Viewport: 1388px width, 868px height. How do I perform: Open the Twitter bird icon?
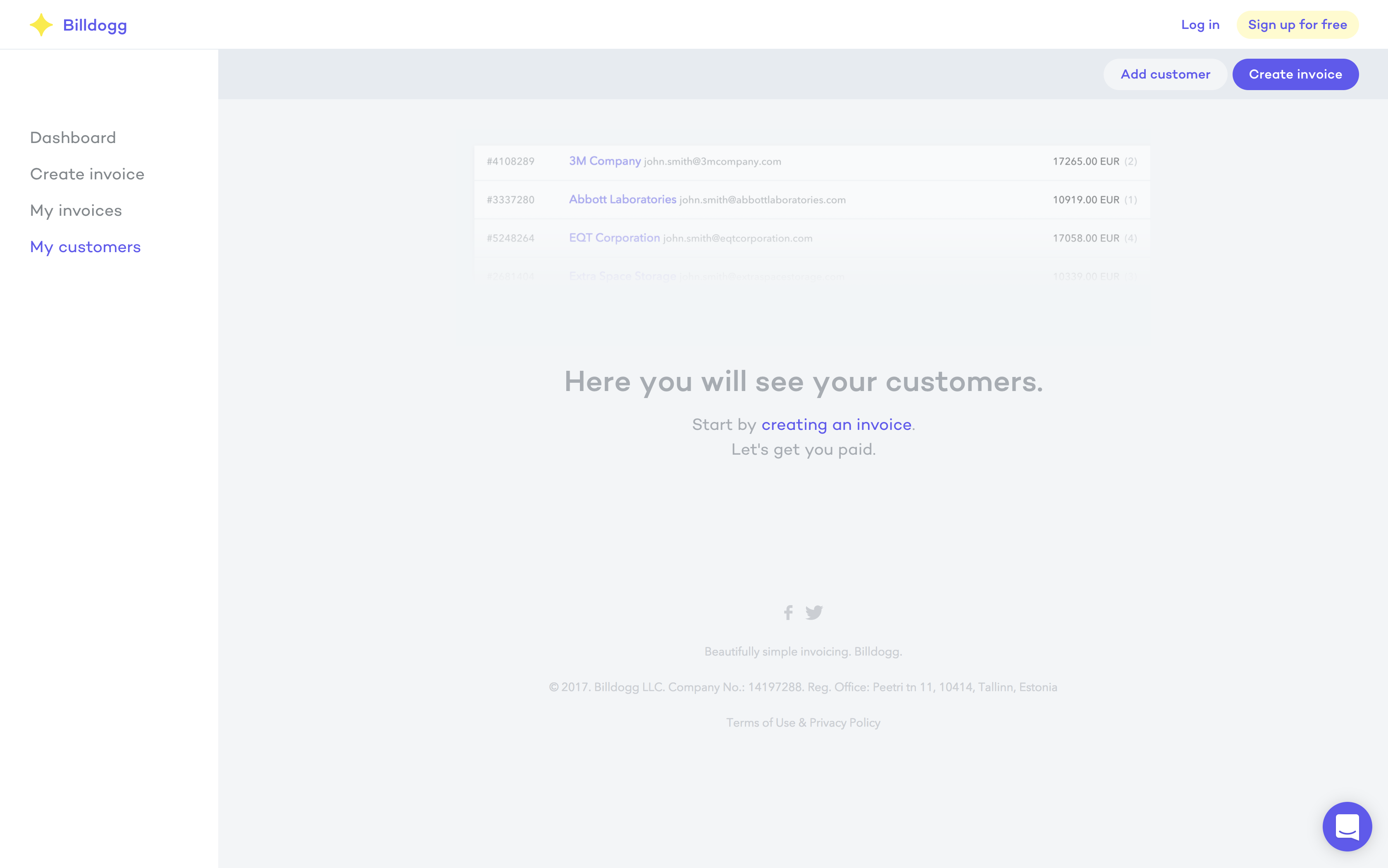click(x=814, y=613)
